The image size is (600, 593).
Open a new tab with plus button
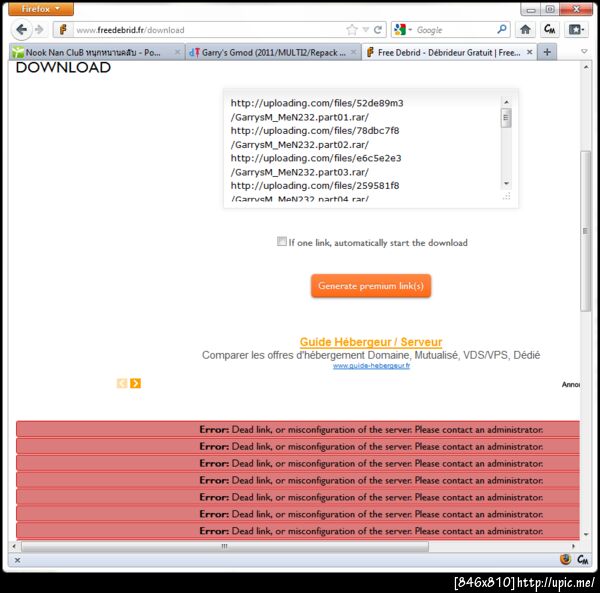(x=547, y=52)
